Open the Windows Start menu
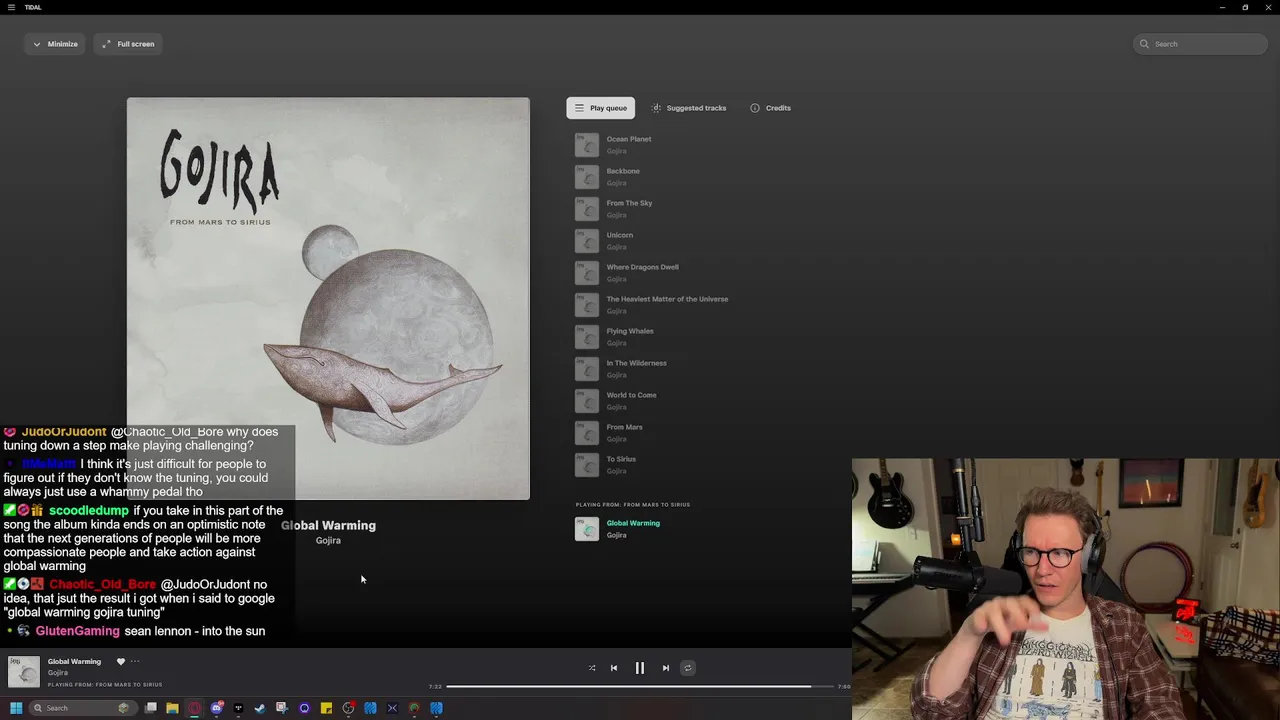The width and height of the screenshot is (1280, 720). tap(16, 708)
